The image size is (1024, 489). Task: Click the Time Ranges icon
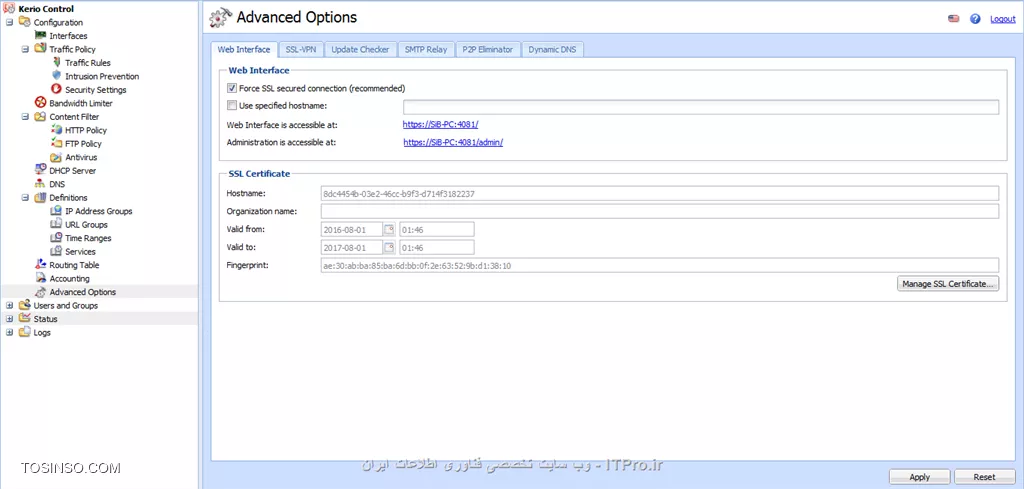coord(56,238)
